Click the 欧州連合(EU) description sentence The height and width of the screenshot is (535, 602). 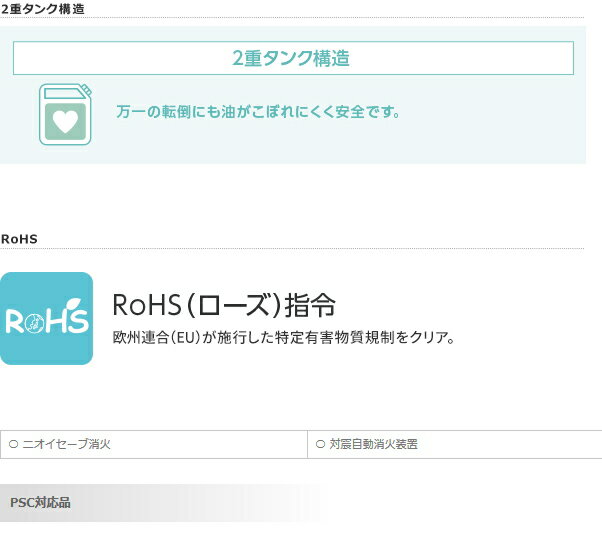coord(284,337)
